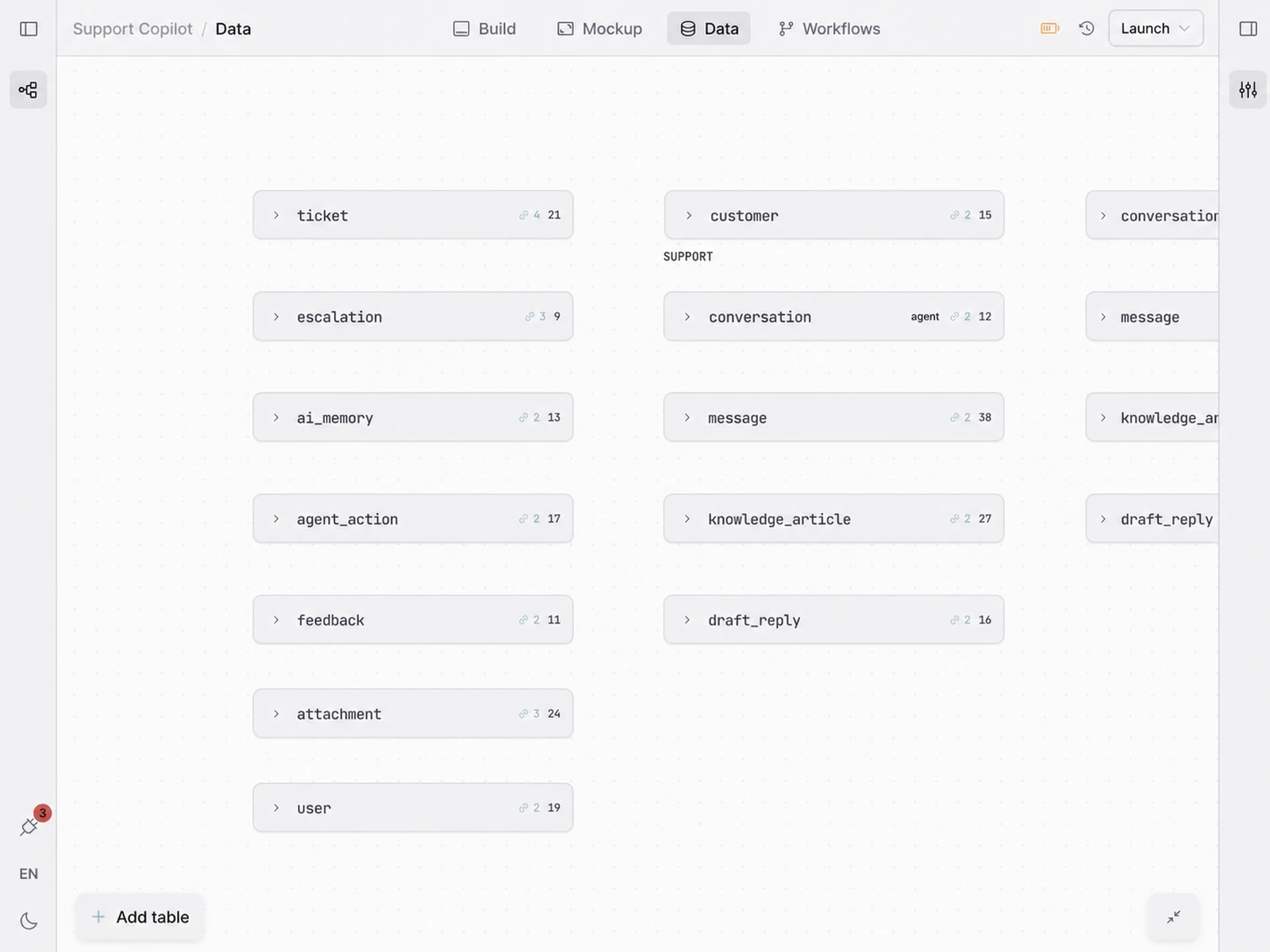Select the Data tab
This screenshot has width=1270, height=952.
click(x=709, y=29)
